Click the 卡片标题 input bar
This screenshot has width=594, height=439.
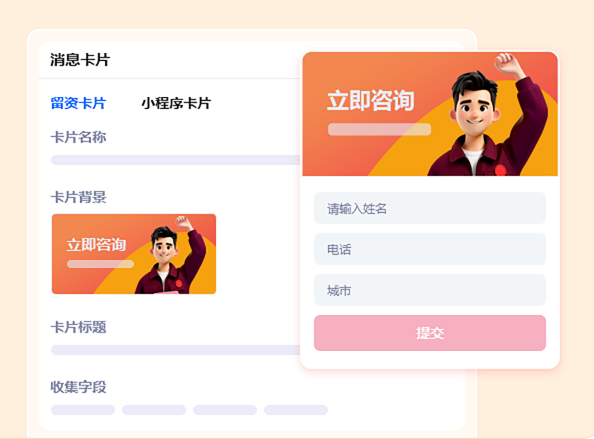pos(175,350)
